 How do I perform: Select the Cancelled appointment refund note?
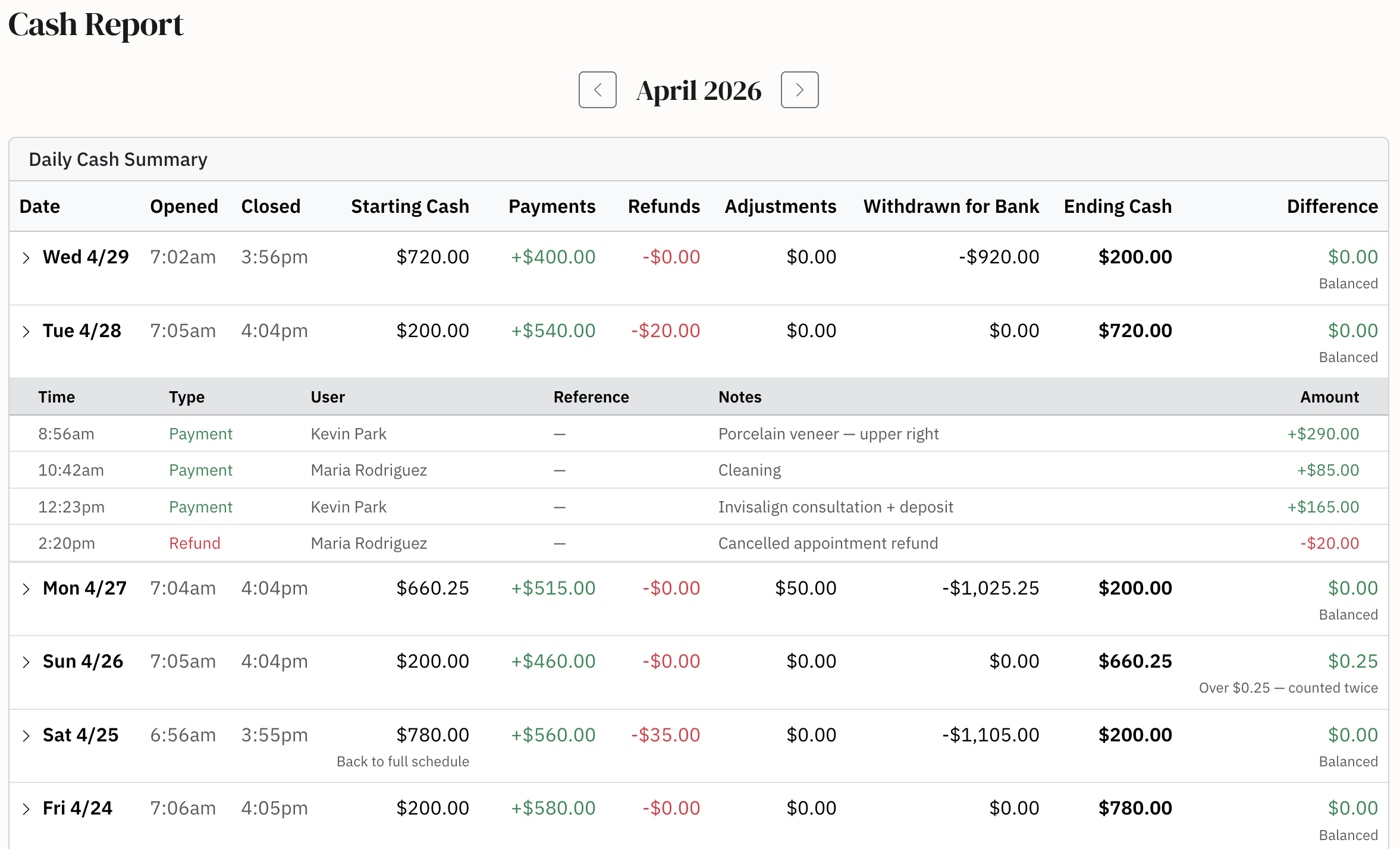(828, 543)
